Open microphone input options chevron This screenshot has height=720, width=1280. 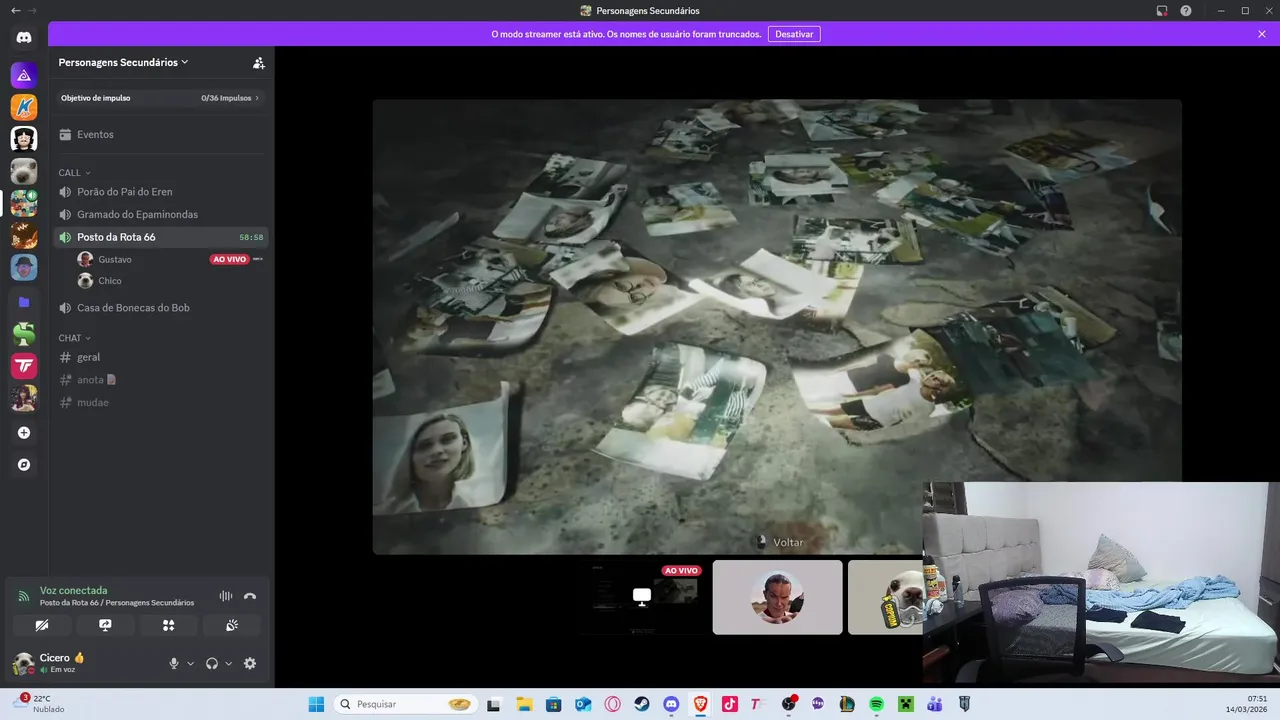190,663
